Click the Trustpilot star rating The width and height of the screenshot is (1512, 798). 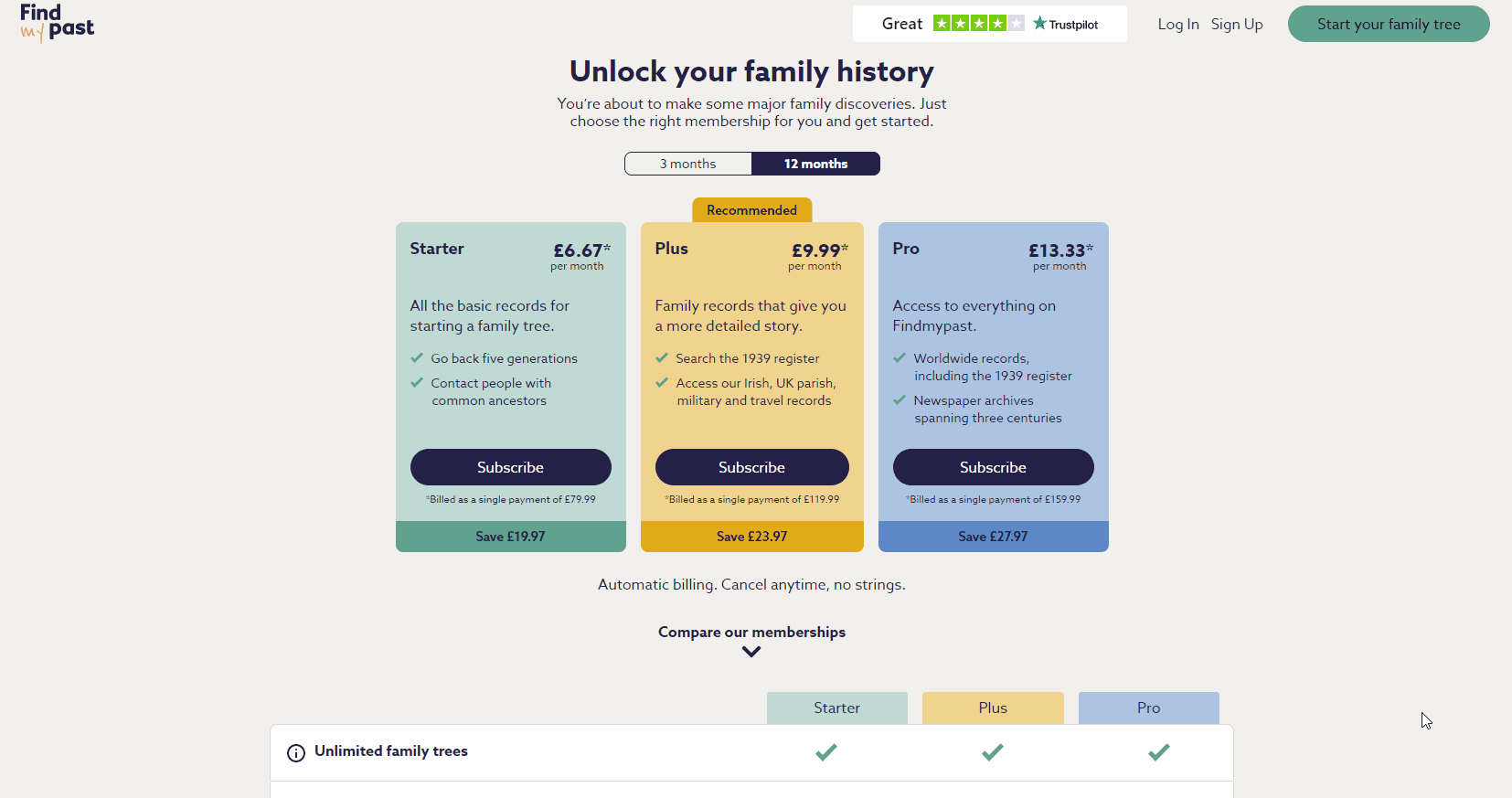977,23
